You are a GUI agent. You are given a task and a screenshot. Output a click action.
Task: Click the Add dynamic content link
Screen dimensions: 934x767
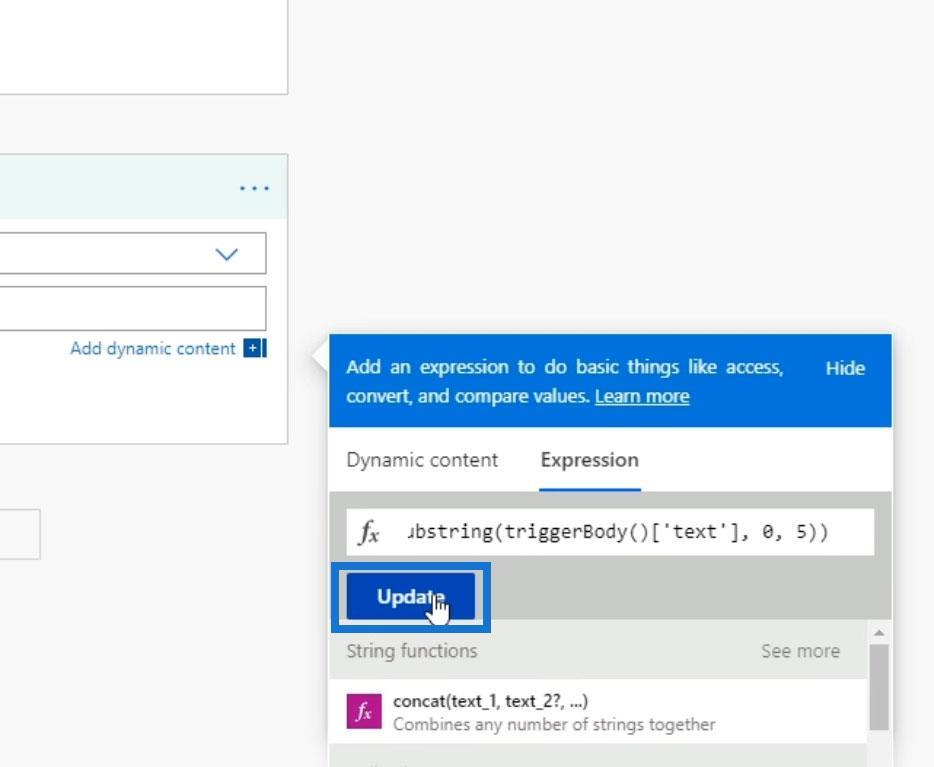point(152,348)
